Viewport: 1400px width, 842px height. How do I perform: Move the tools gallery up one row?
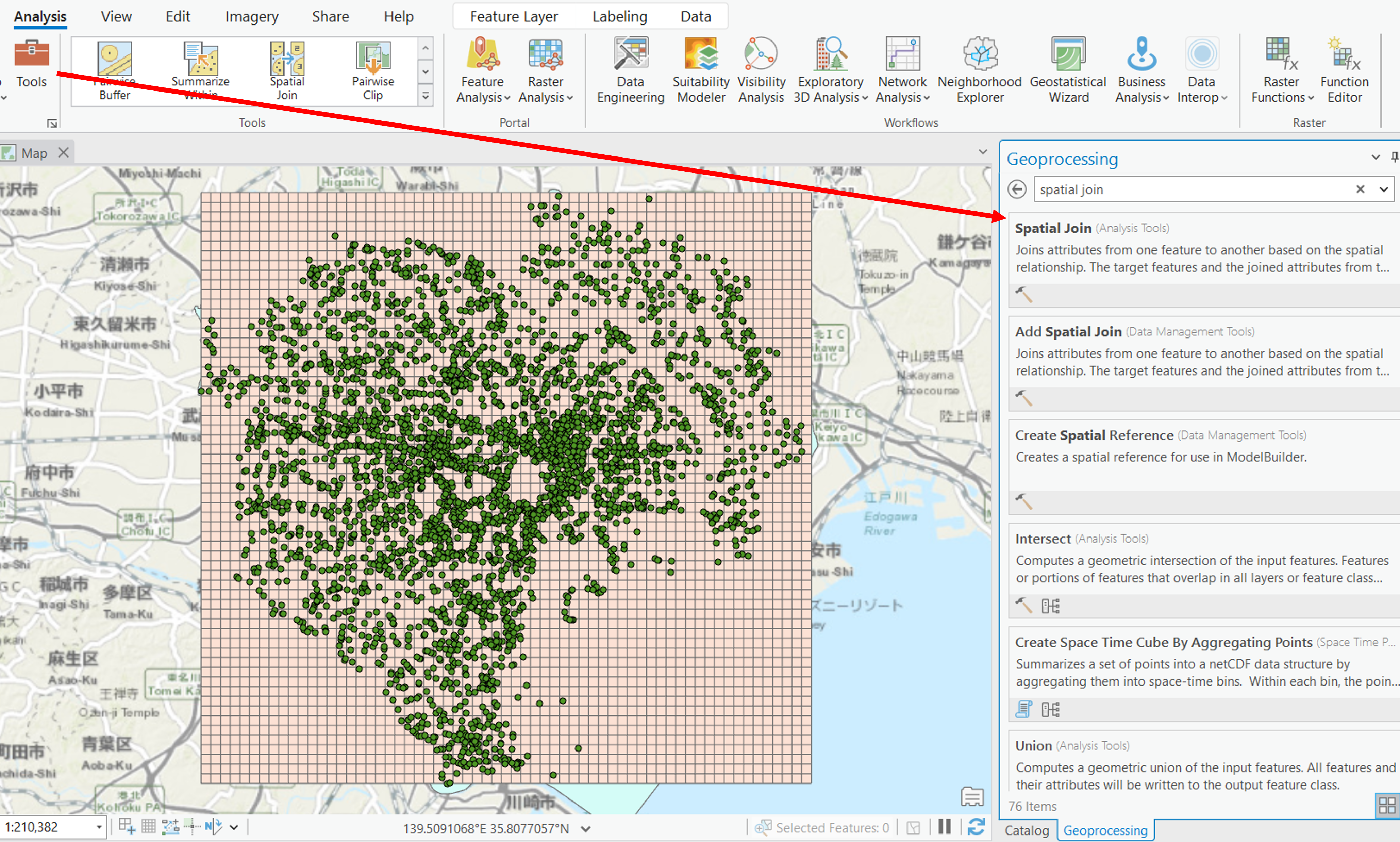(426, 49)
